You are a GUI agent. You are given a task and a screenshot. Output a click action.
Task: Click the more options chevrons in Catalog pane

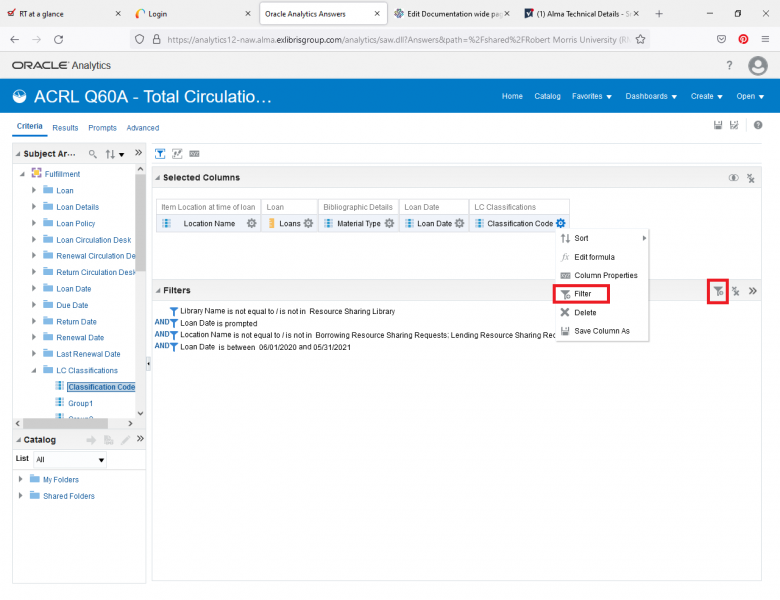(140, 439)
